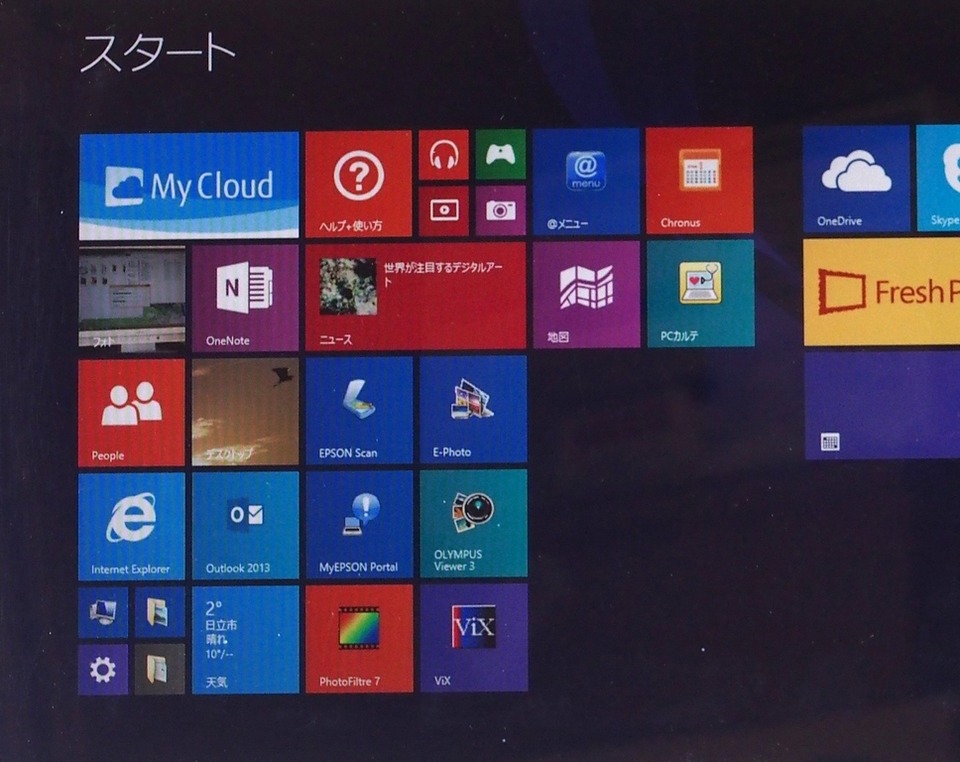
Task: Open the フォト photo tile
Action: [132, 299]
